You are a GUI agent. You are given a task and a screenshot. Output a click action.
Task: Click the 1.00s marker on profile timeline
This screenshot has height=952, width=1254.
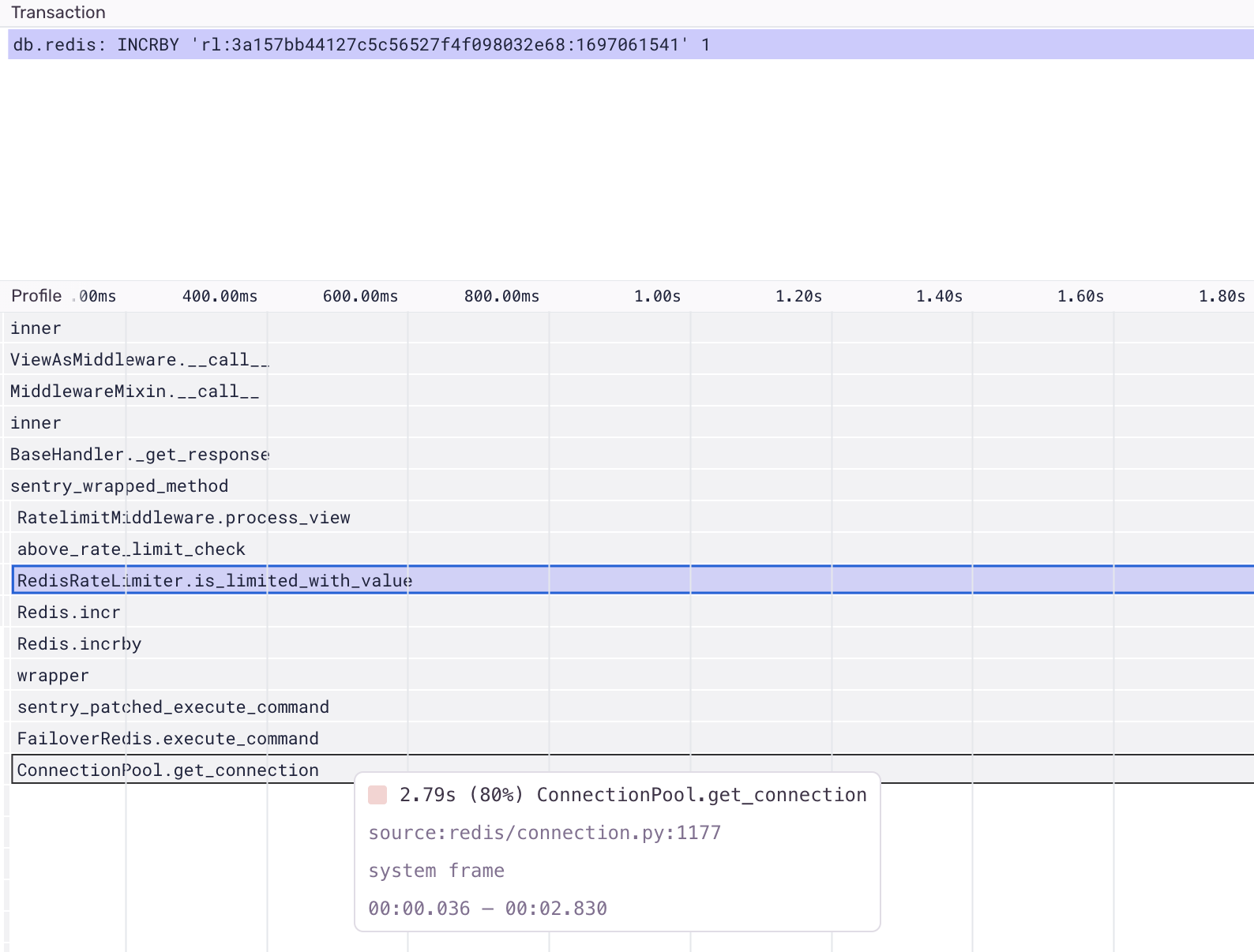click(657, 297)
